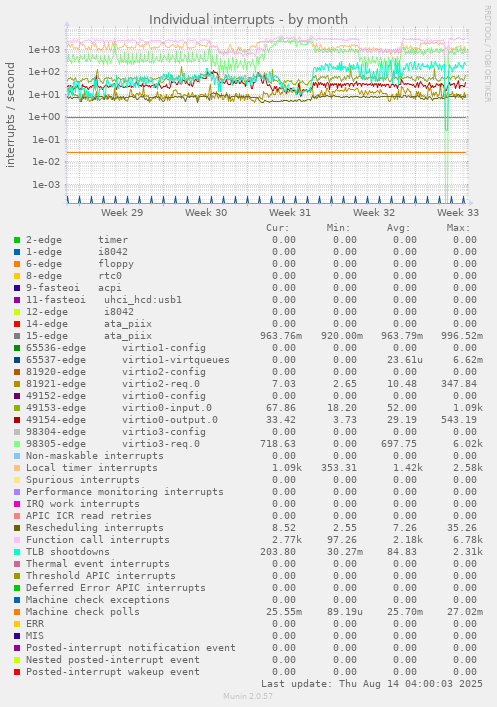The width and height of the screenshot is (497, 707).
Task: Click the Week 29 axis label
Action: point(122,212)
